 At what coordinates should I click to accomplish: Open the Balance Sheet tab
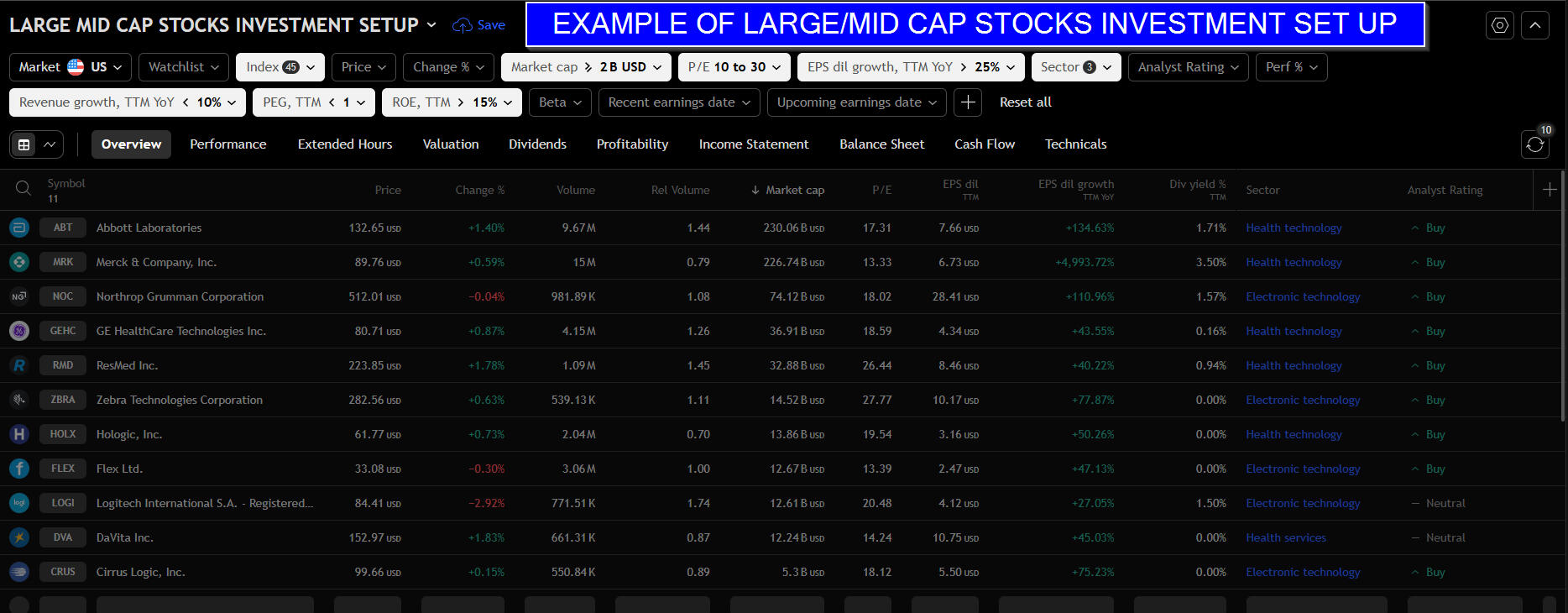881,144
